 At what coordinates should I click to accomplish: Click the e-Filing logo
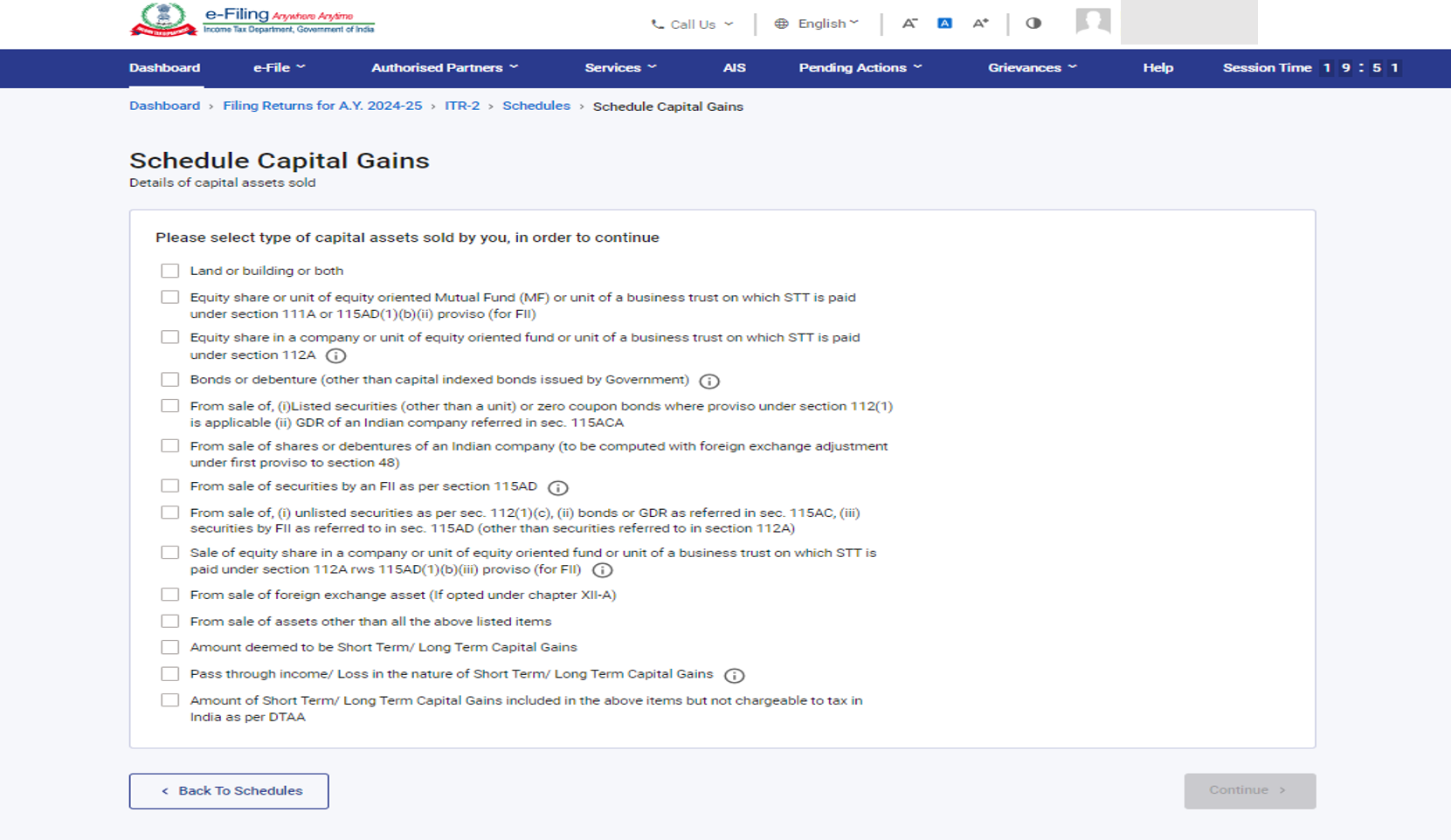tap(252, 20)
